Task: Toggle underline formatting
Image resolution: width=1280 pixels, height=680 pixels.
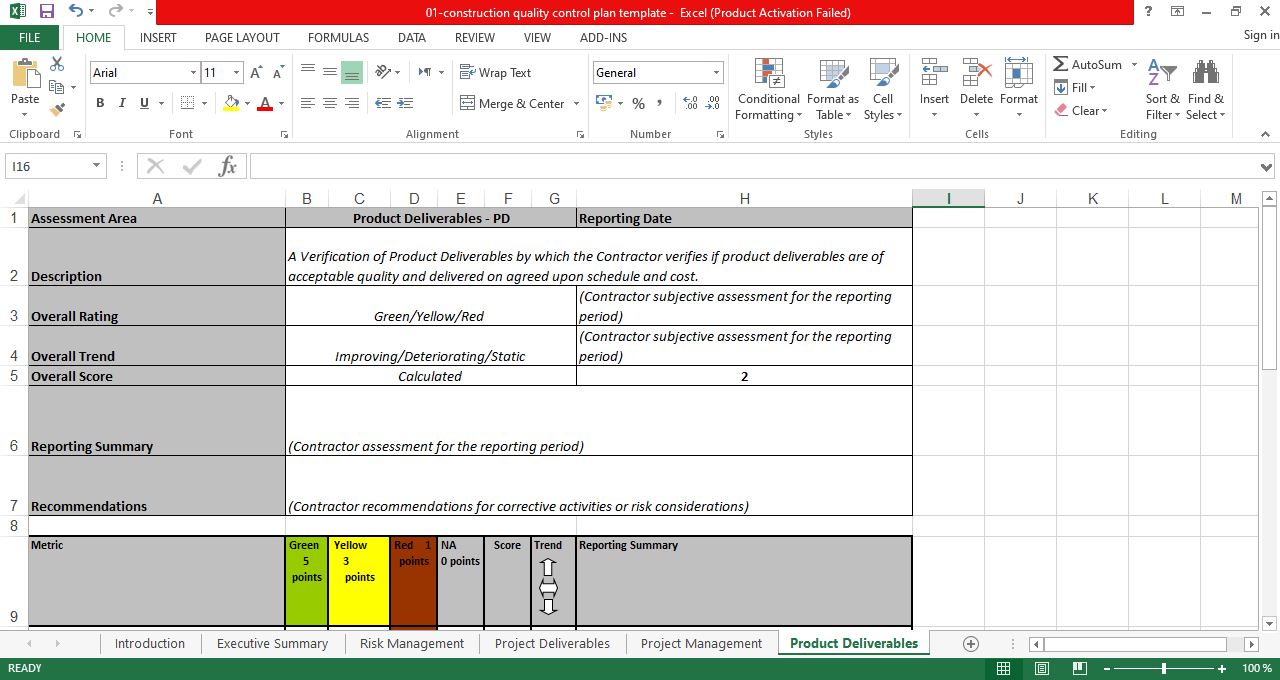Action: pos(143,103)
